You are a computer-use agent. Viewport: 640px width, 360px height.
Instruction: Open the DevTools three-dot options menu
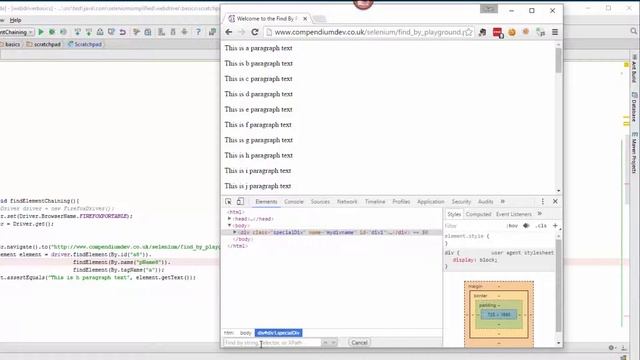click(542, 201)
